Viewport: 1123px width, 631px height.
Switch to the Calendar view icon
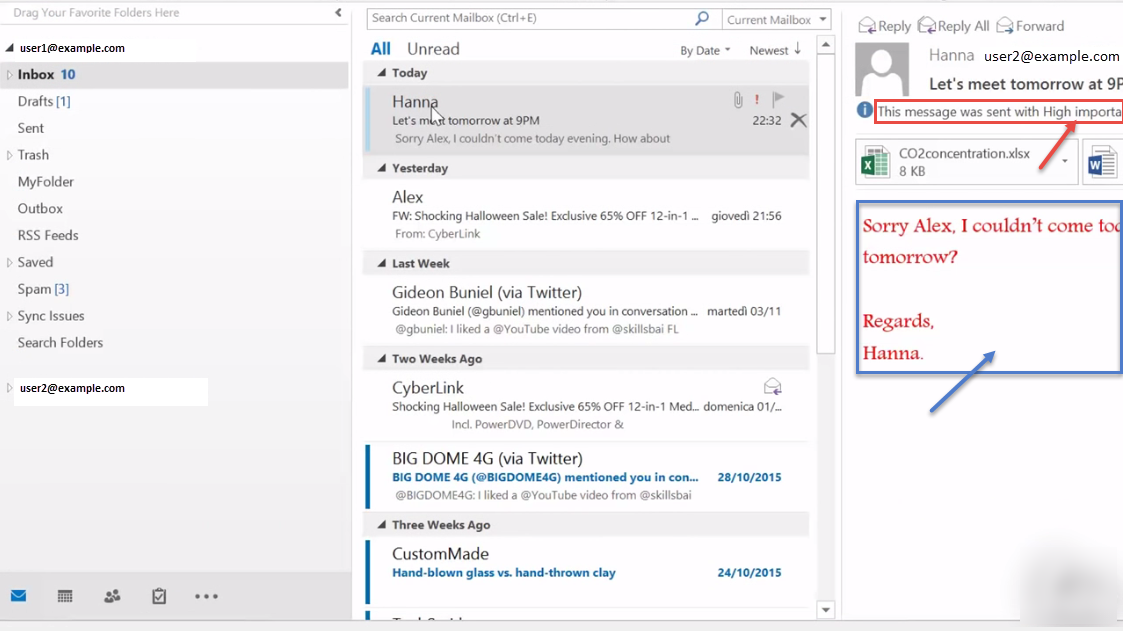tap(65, 596)
